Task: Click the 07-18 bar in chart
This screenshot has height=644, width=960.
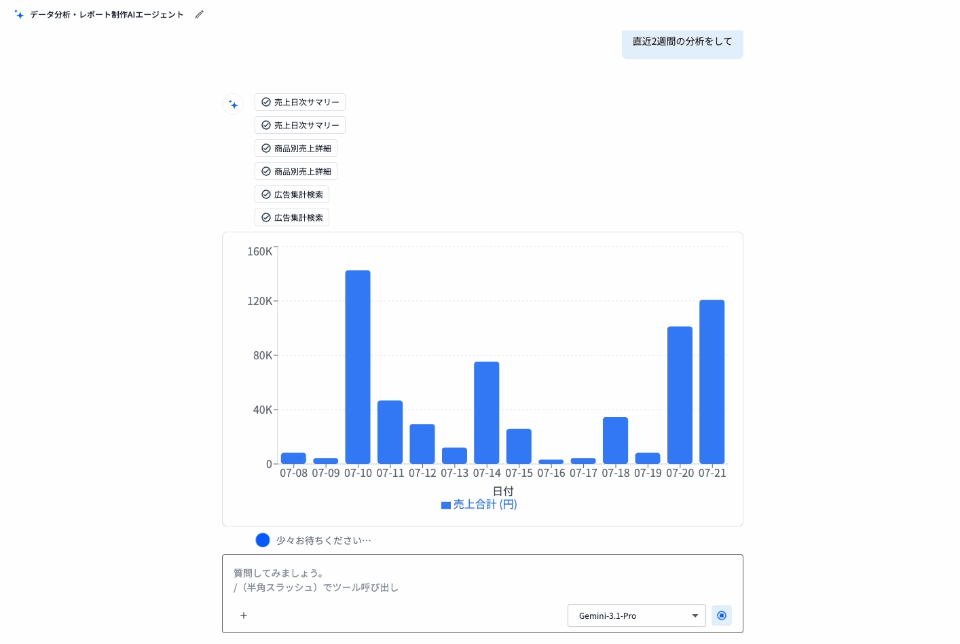Action: coord(615,440)
